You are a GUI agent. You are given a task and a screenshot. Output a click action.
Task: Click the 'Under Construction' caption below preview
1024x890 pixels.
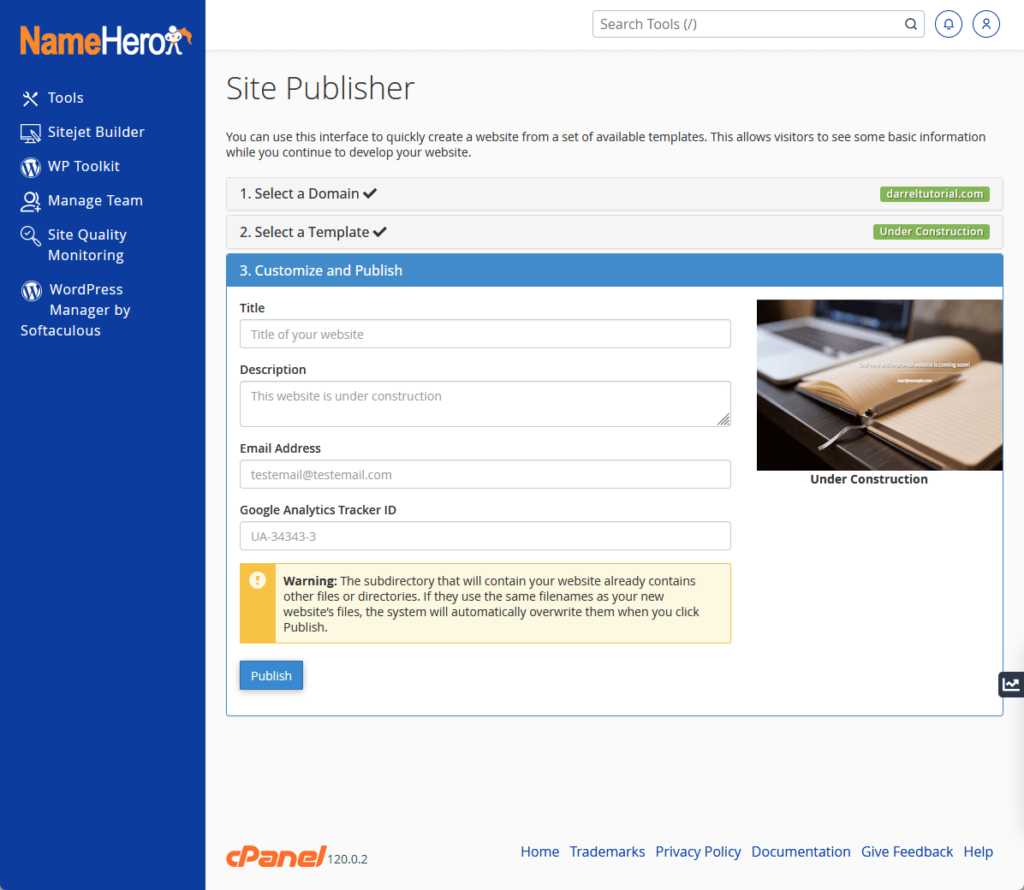point(869,479)
